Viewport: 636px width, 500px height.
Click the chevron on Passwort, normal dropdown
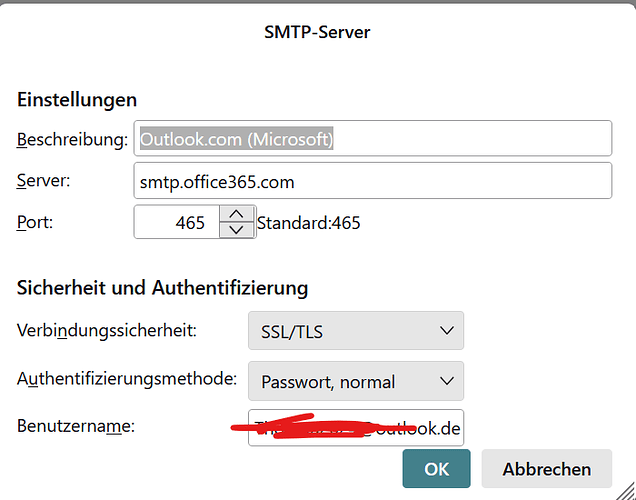pos(447,381)
